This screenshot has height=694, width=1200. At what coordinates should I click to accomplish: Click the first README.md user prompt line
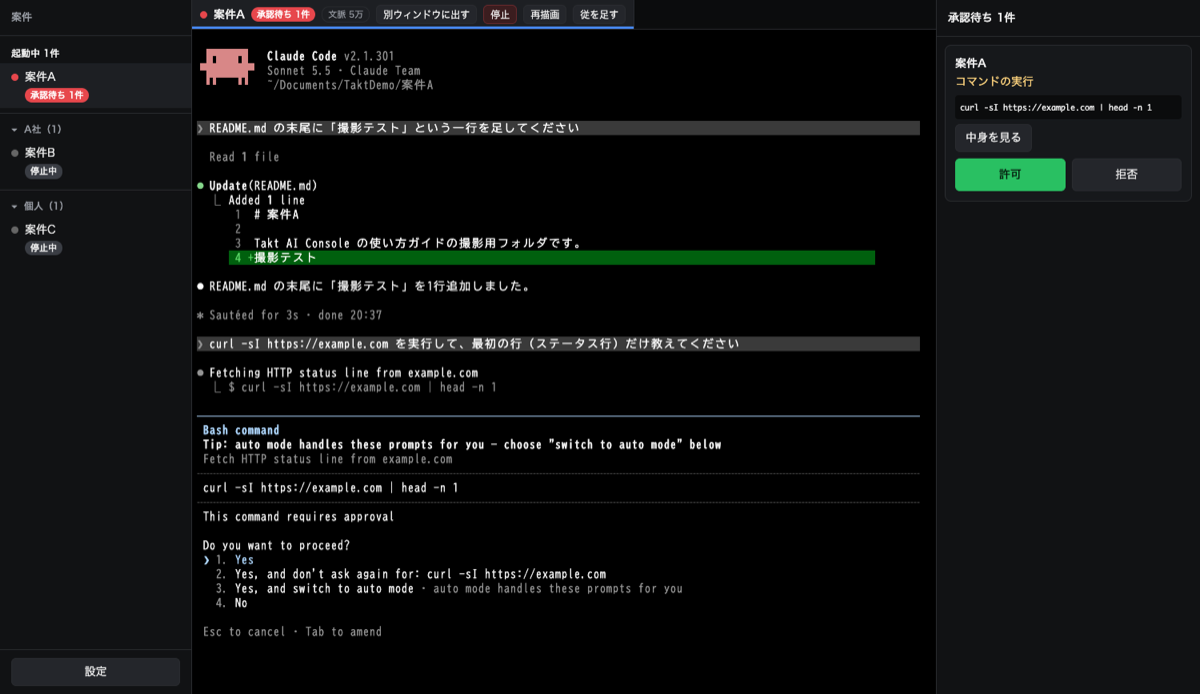pyautogui.click(x=558, y=128)
